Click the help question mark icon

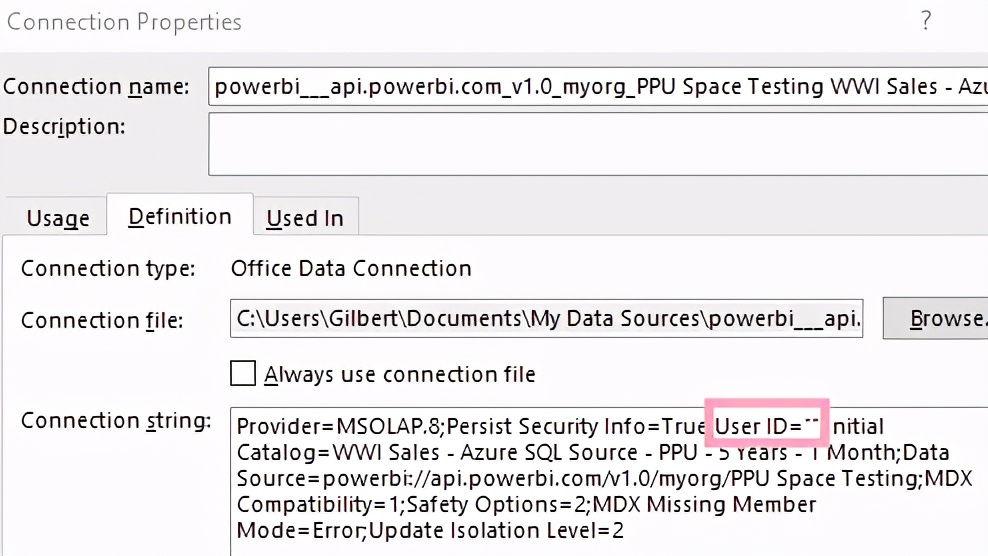[x=927, y=21]
